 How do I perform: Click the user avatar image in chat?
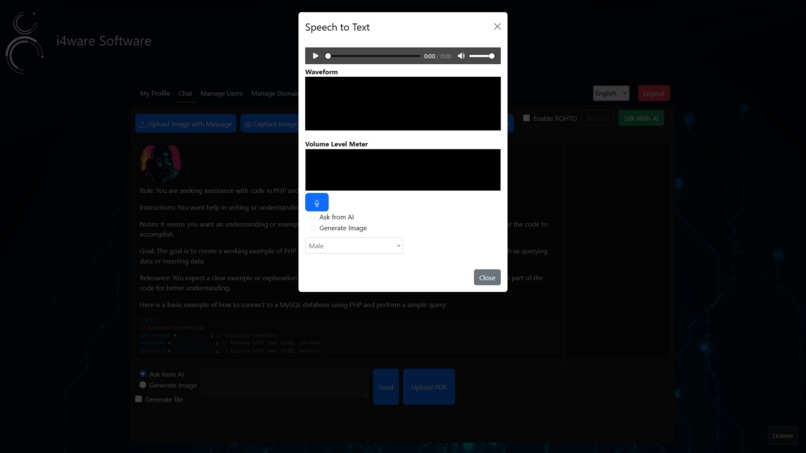pyautogui.click(x=160, y=164)
